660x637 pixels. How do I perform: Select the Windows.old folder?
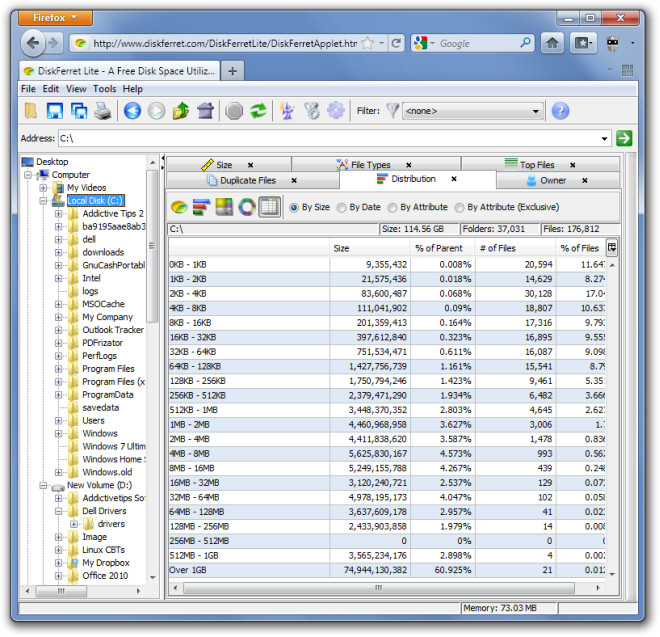107,472
